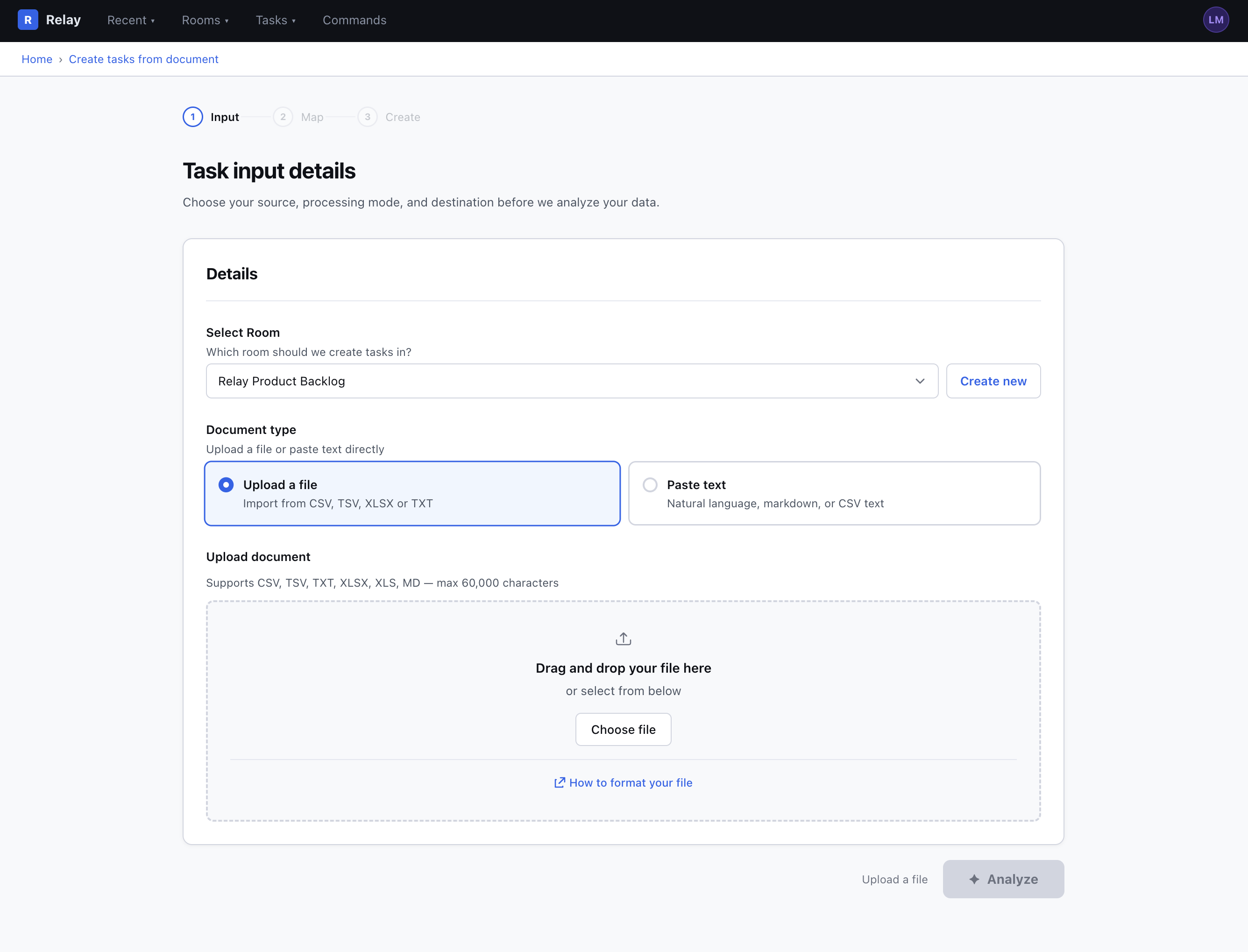
Task: Expand the Rooms menu
Action: click(205, 20)
